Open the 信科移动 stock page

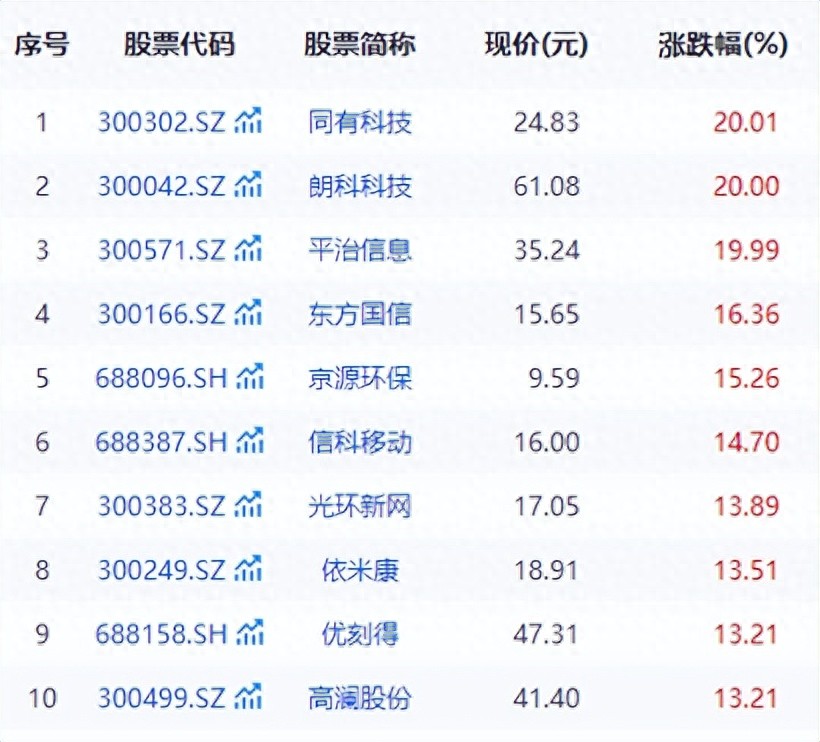(360, 442)
